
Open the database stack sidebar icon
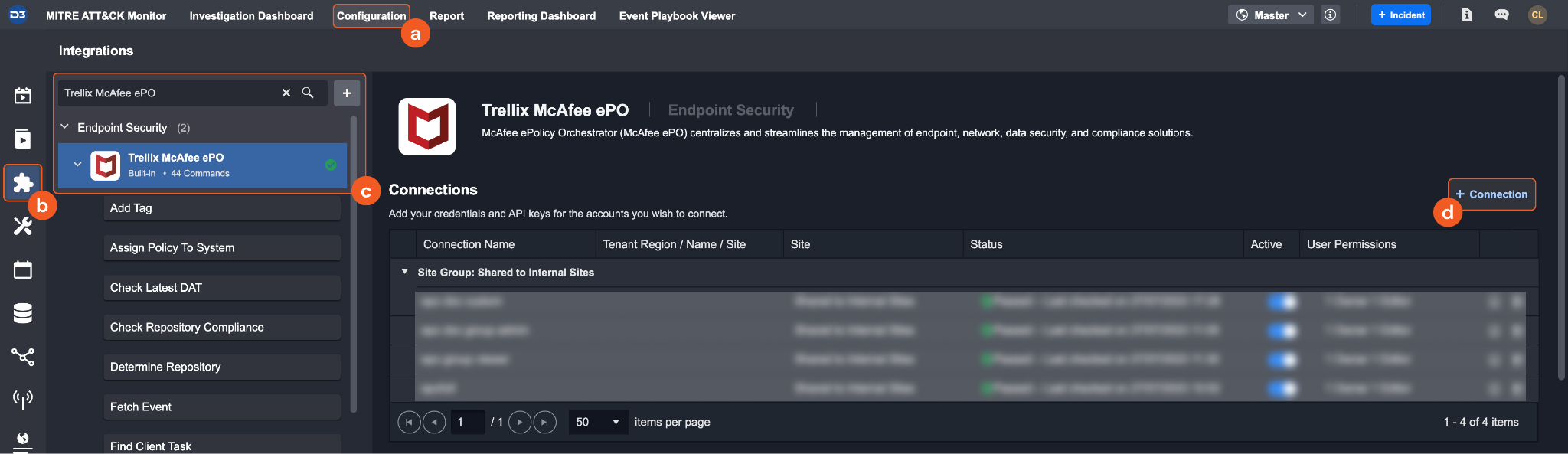click(23, 313)
